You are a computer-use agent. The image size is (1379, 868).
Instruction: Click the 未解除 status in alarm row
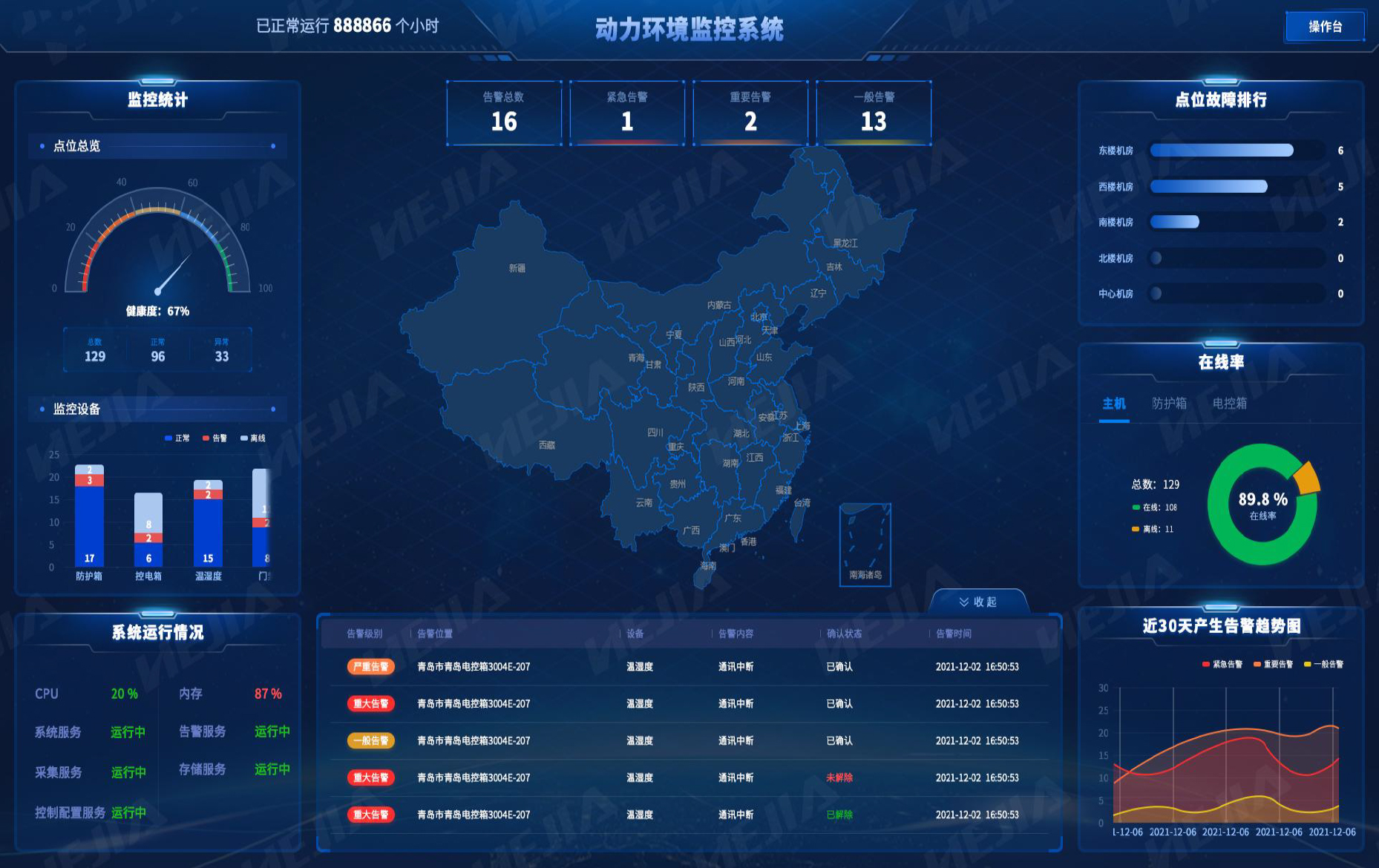pos(839,777)
